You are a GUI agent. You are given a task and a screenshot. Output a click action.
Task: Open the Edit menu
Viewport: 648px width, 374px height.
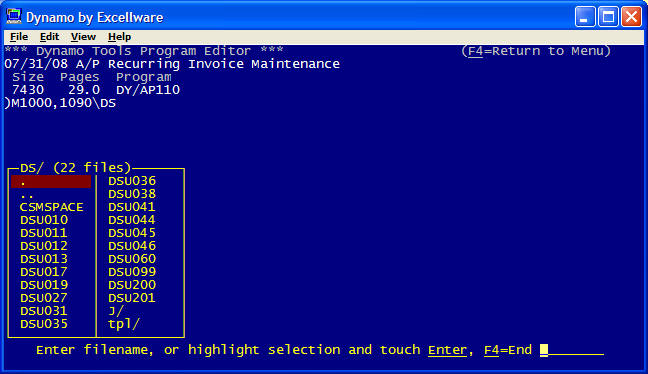[x=49, y=37]
